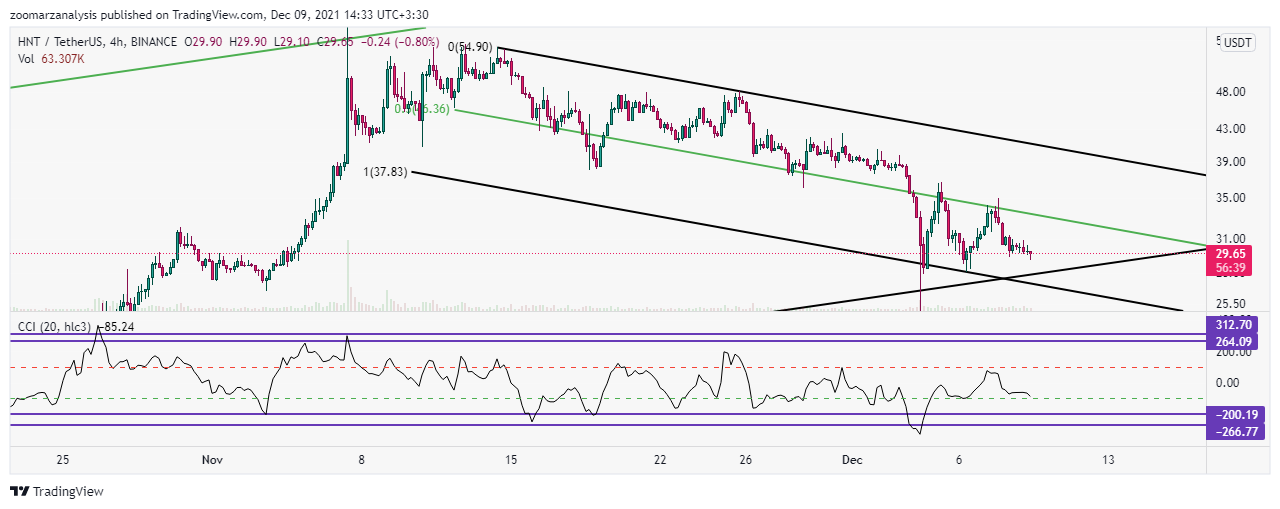Click the price axis value 35.00
This screenshot has width=1280, height=509.
[x=1229, y=198]
